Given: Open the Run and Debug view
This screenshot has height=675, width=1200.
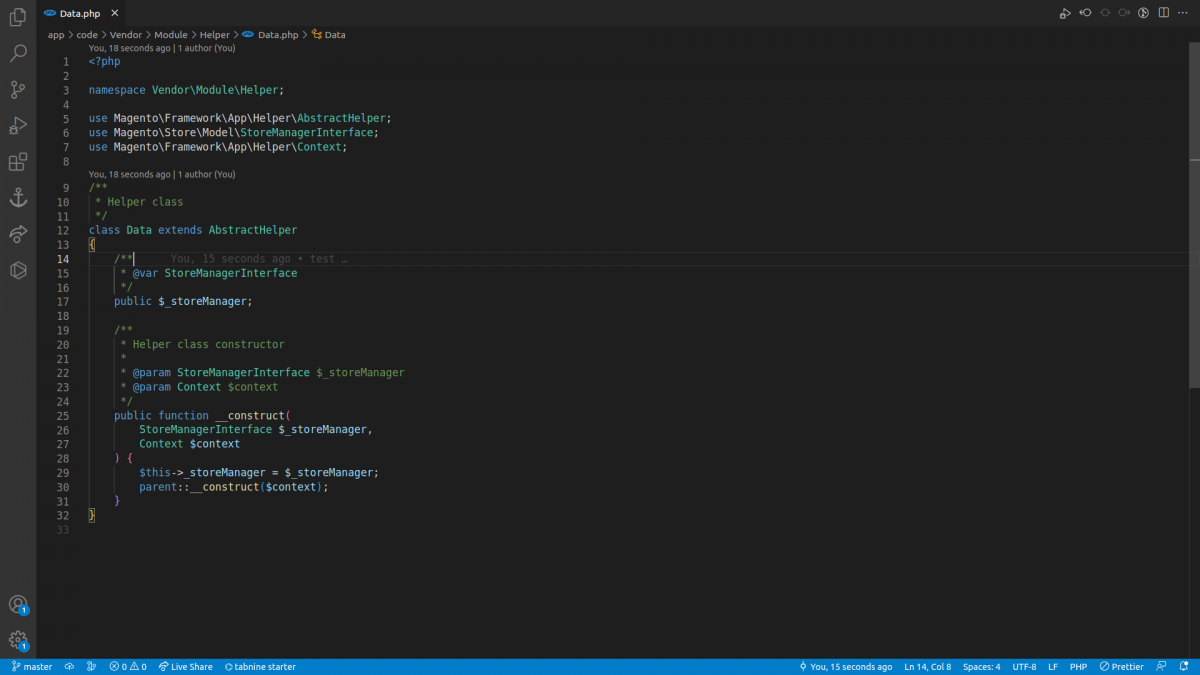Looking at the screenshot, I should pos(17,125).
